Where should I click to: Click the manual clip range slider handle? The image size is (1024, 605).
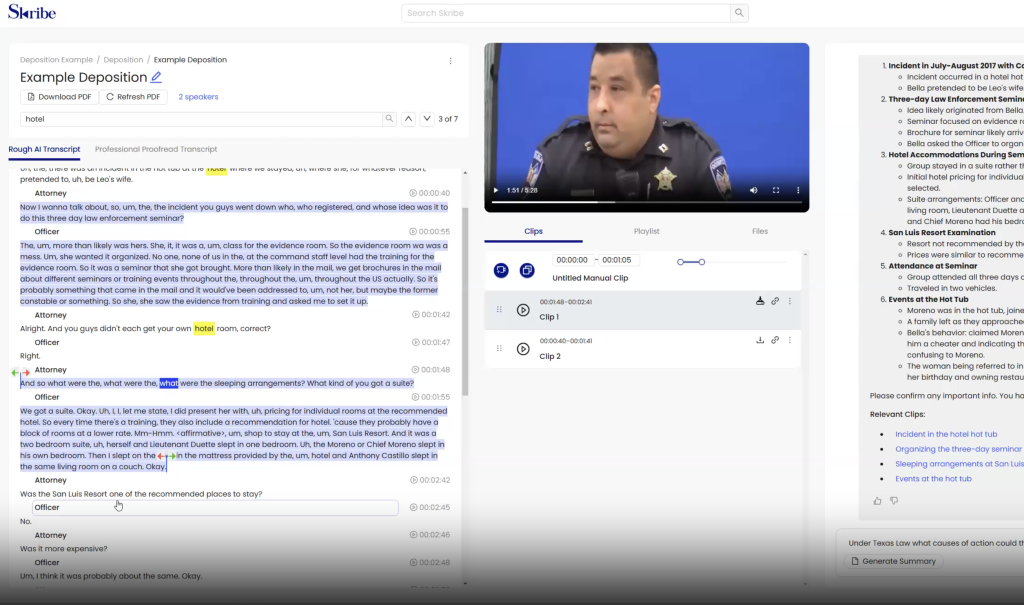pyautogui.click(x=702, y=262)
